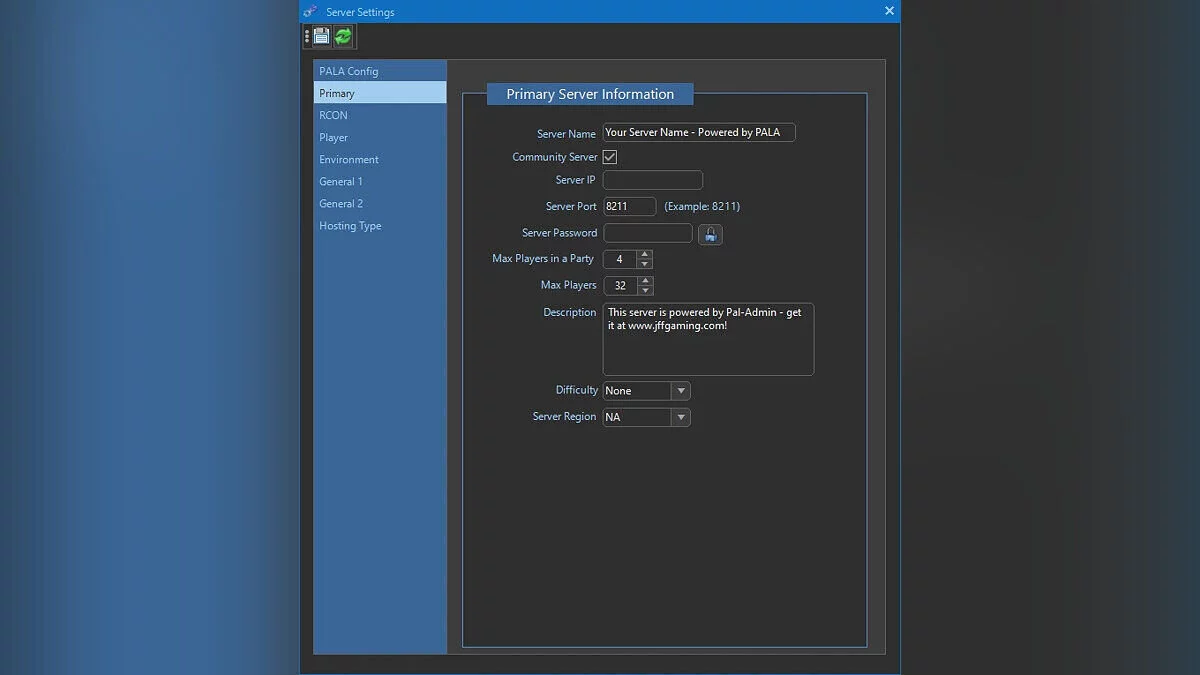This screenshot has height=675, width=1200.
Task: Increase the Max Players value
Action: [645, 280]
